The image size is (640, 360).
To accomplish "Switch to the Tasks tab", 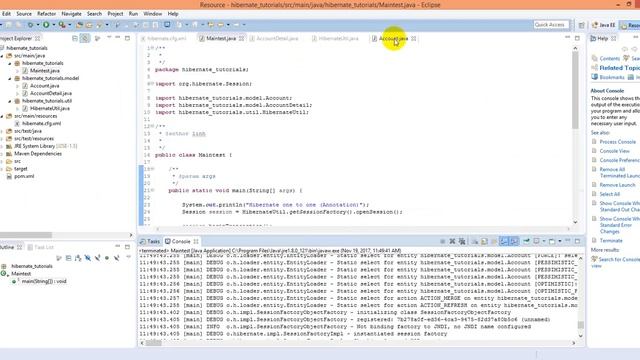I will (x=150, y=241).
